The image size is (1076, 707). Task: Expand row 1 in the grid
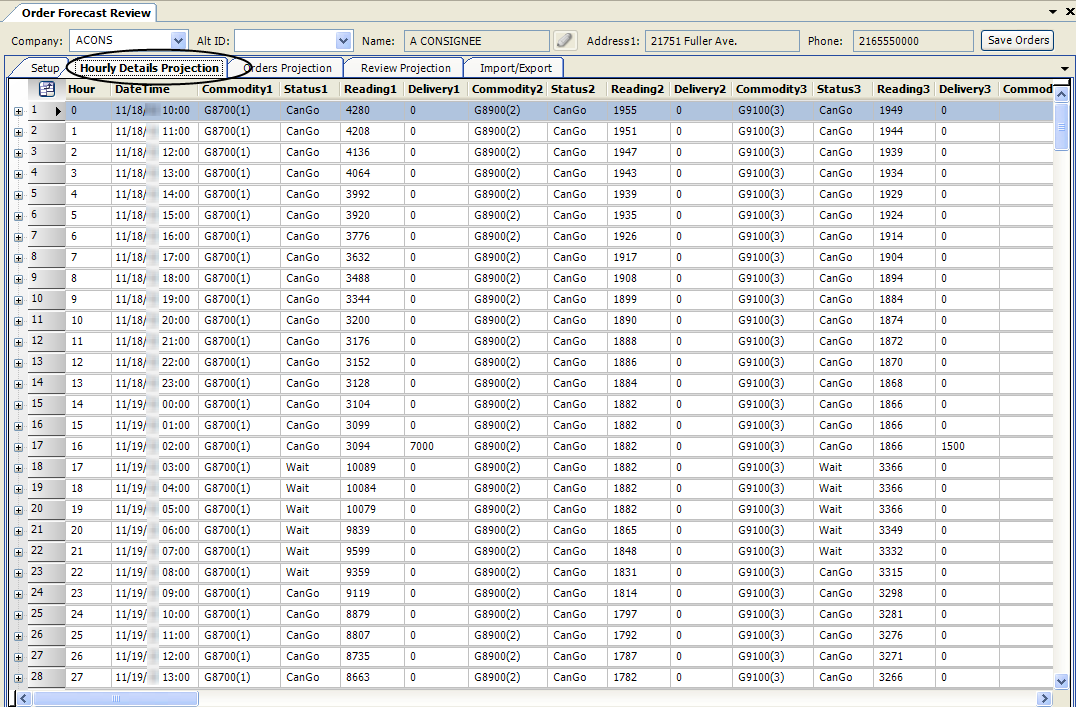click(x=18, y=111)
